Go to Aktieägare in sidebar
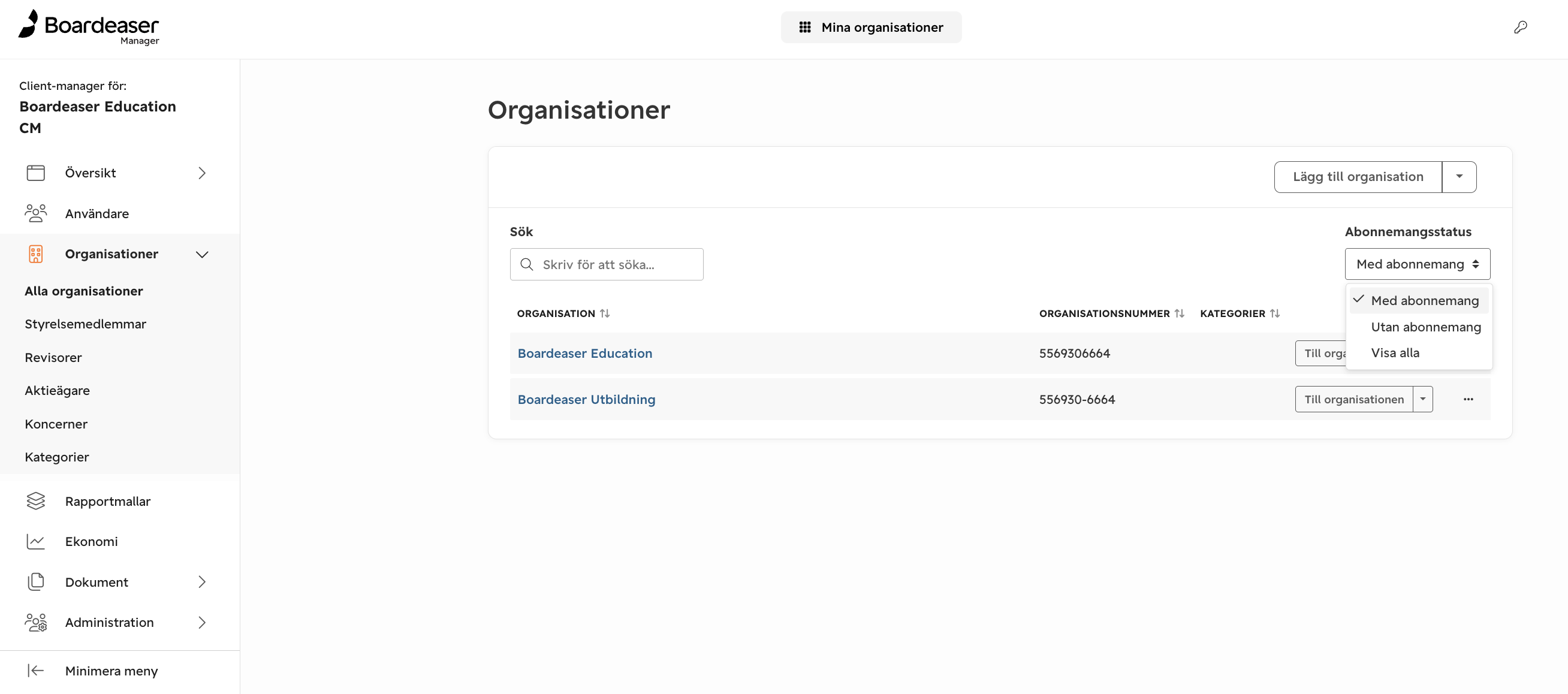The height and width of the screenshot is (694, 1568). point(57,390)
